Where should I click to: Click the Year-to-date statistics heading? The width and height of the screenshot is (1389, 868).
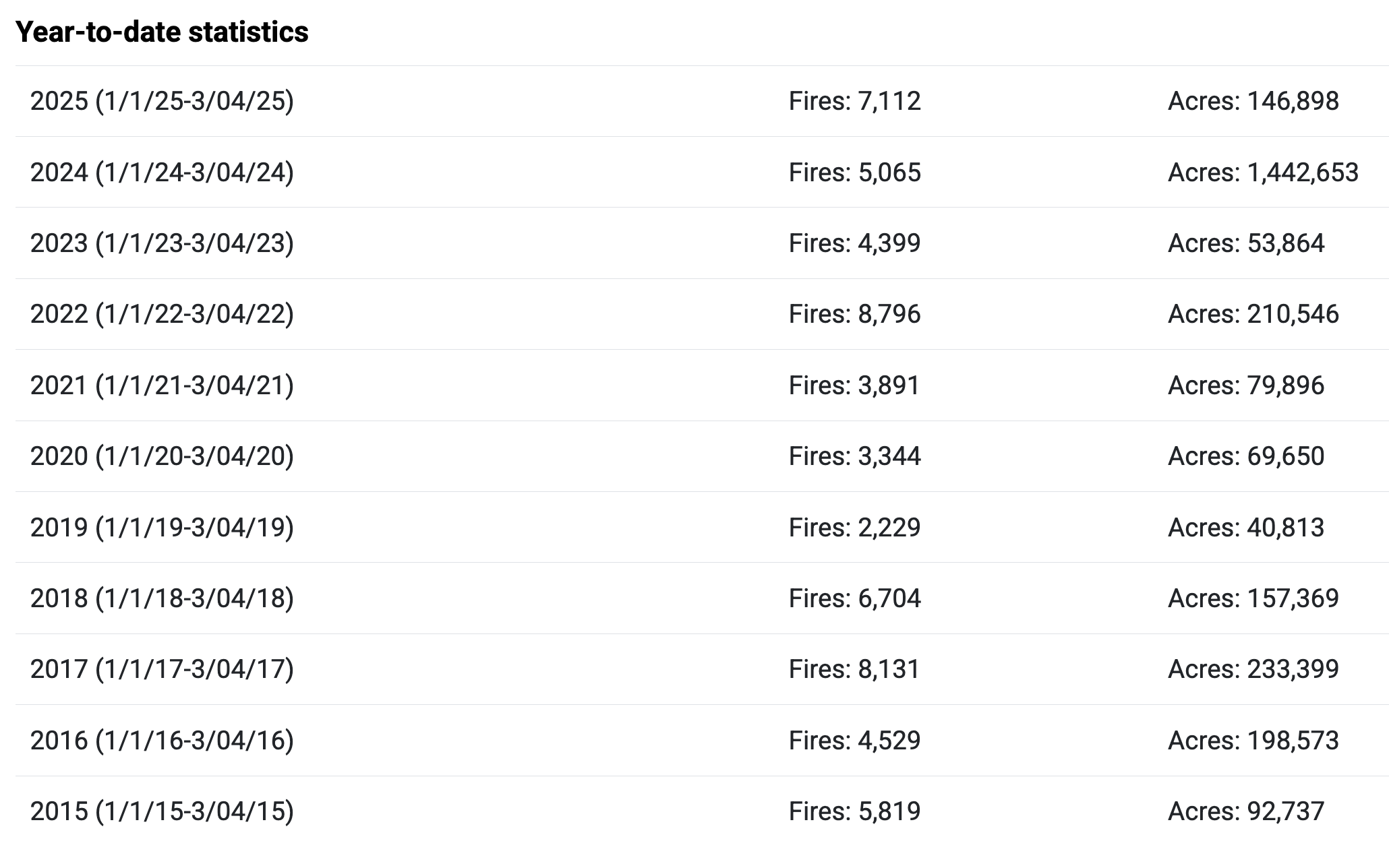click(162, 32)
